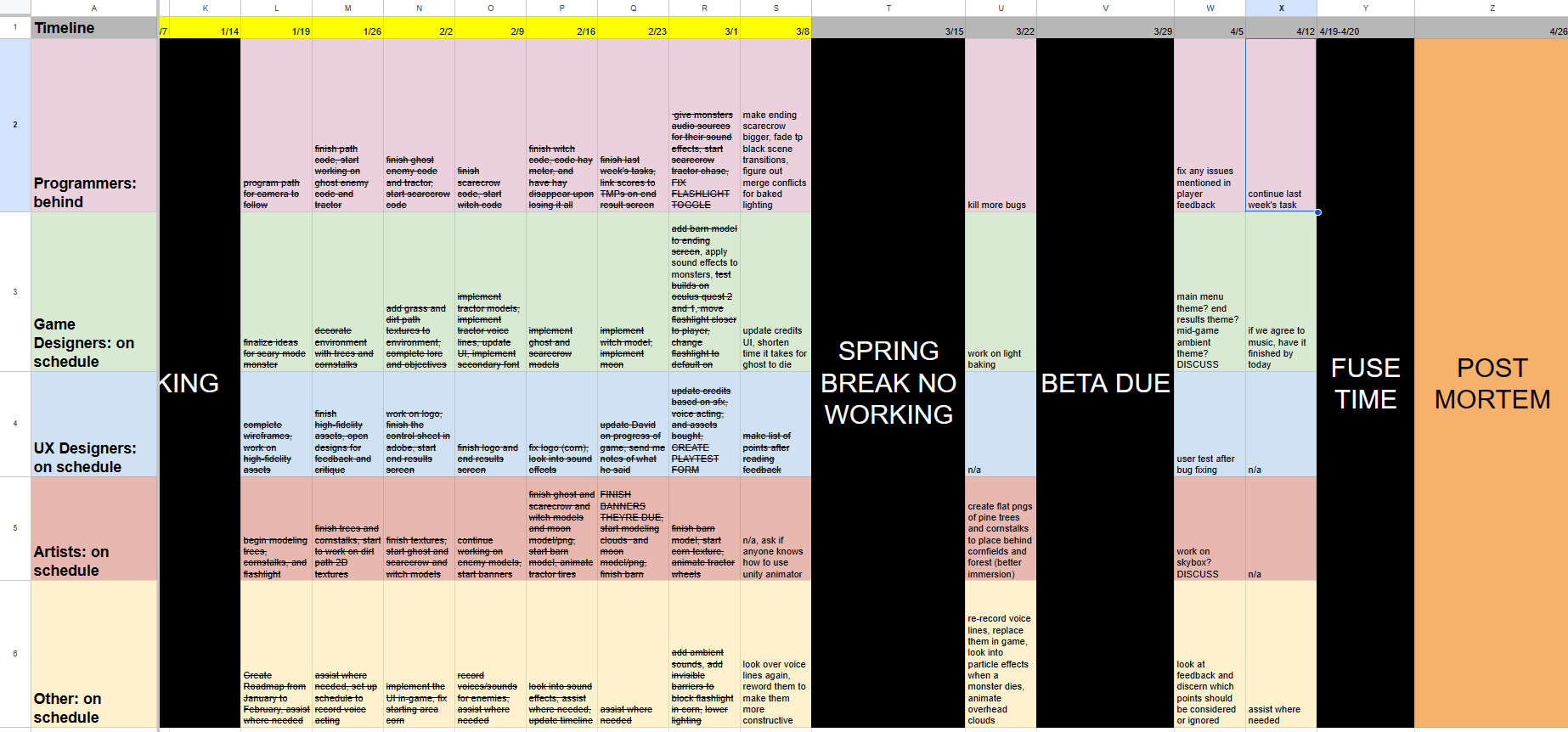This screenshot has height=732, width=1568.
Task: Click 'Game Designers: on schedule' cell
Action: (x=93, y=292)
